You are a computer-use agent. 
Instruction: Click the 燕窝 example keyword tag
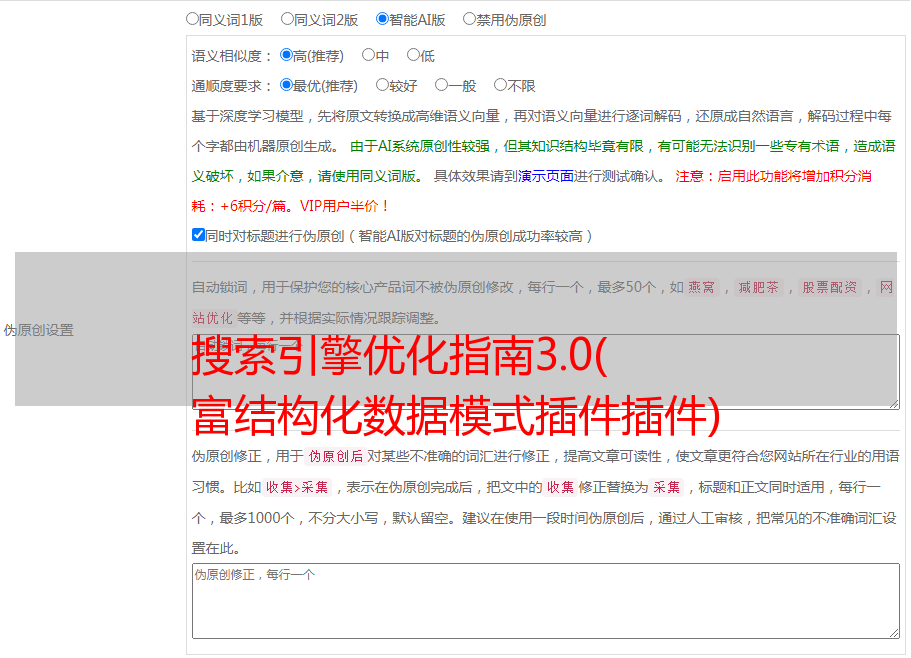point(701,287)
